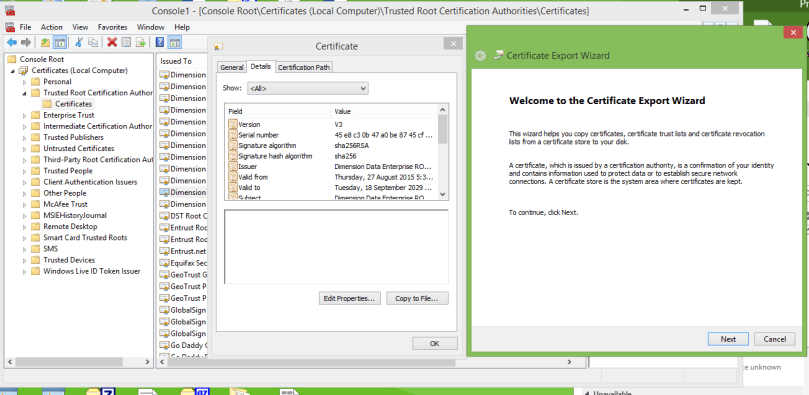
Task: Click the empty field value box below the list
Action: (336, 246)
